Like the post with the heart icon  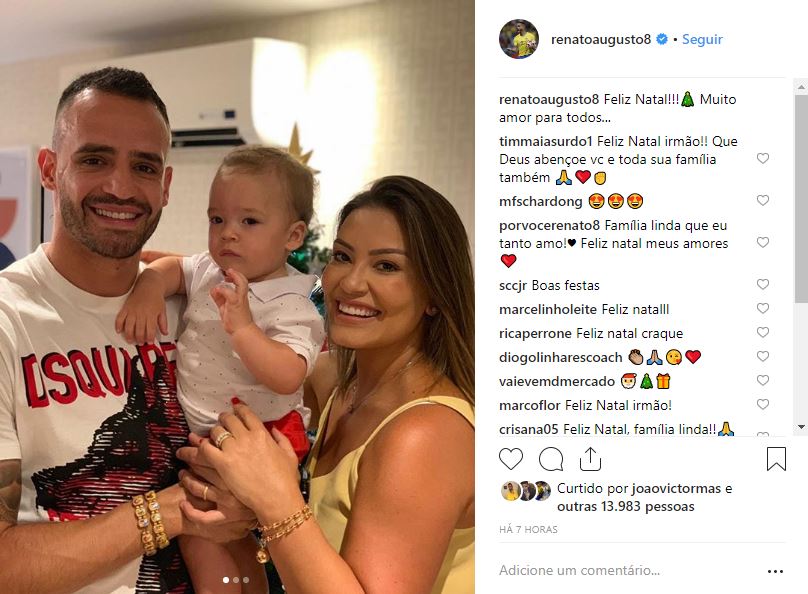pos(511,459)
